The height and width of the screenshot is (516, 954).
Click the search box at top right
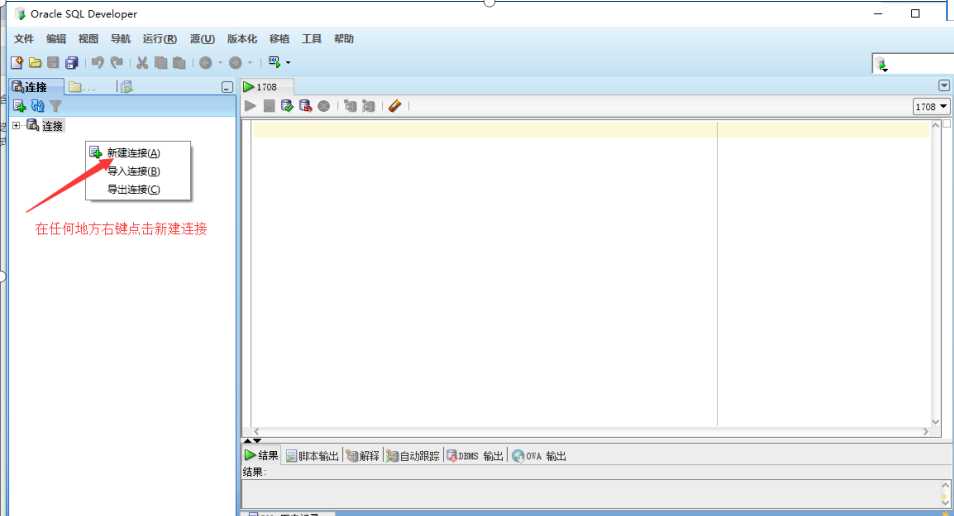[x=913, y=64]
